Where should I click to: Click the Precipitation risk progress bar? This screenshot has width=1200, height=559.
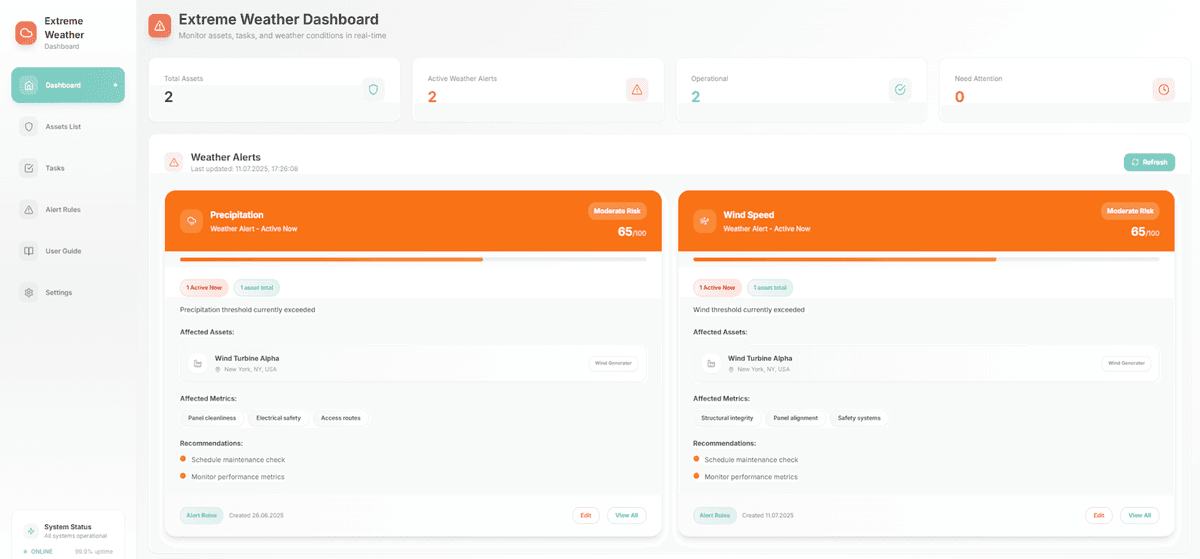[x=413, y=259]
